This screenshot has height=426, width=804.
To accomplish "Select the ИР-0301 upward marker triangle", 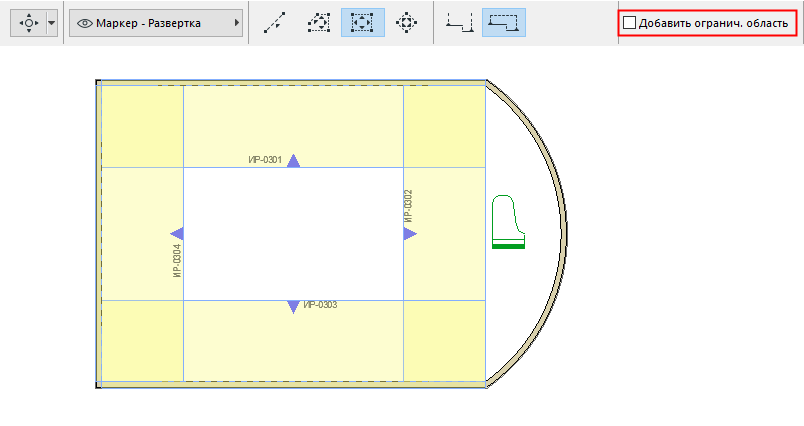I will click(293, 161).
